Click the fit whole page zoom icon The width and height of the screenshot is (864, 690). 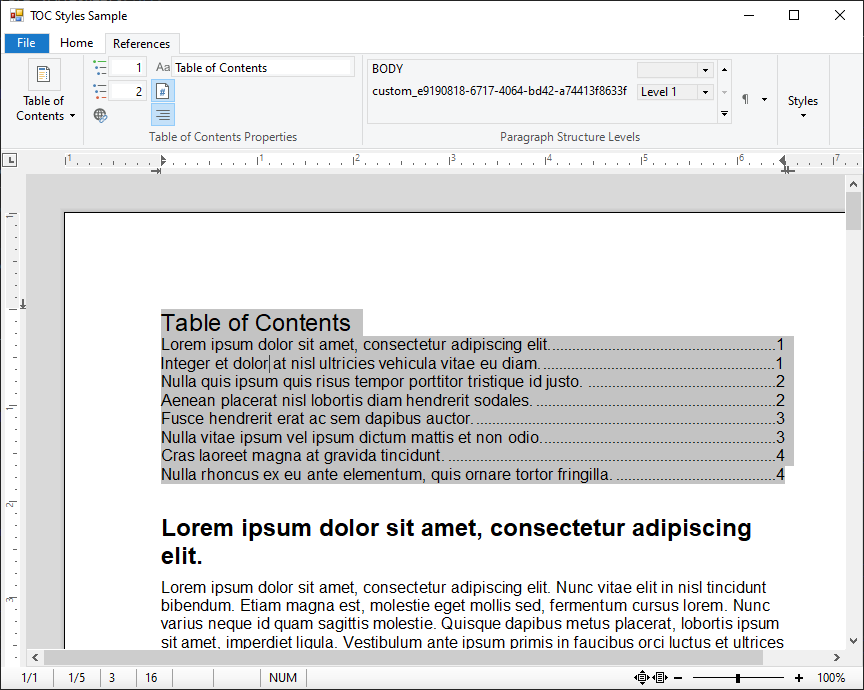coord(641,678)
